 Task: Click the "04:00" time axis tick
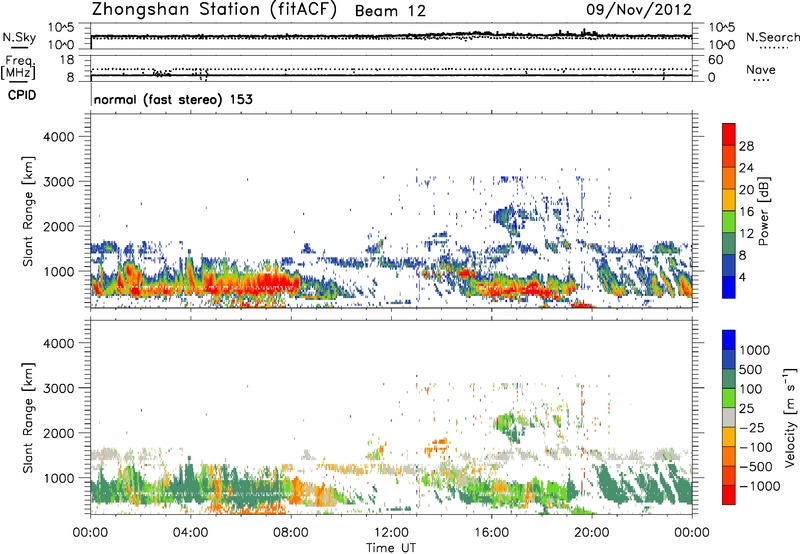(191, 533)
